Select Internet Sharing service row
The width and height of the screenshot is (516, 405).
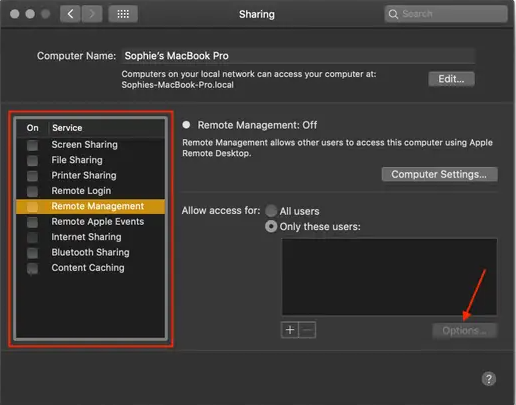pyautogui.click(x=91, y=237)
